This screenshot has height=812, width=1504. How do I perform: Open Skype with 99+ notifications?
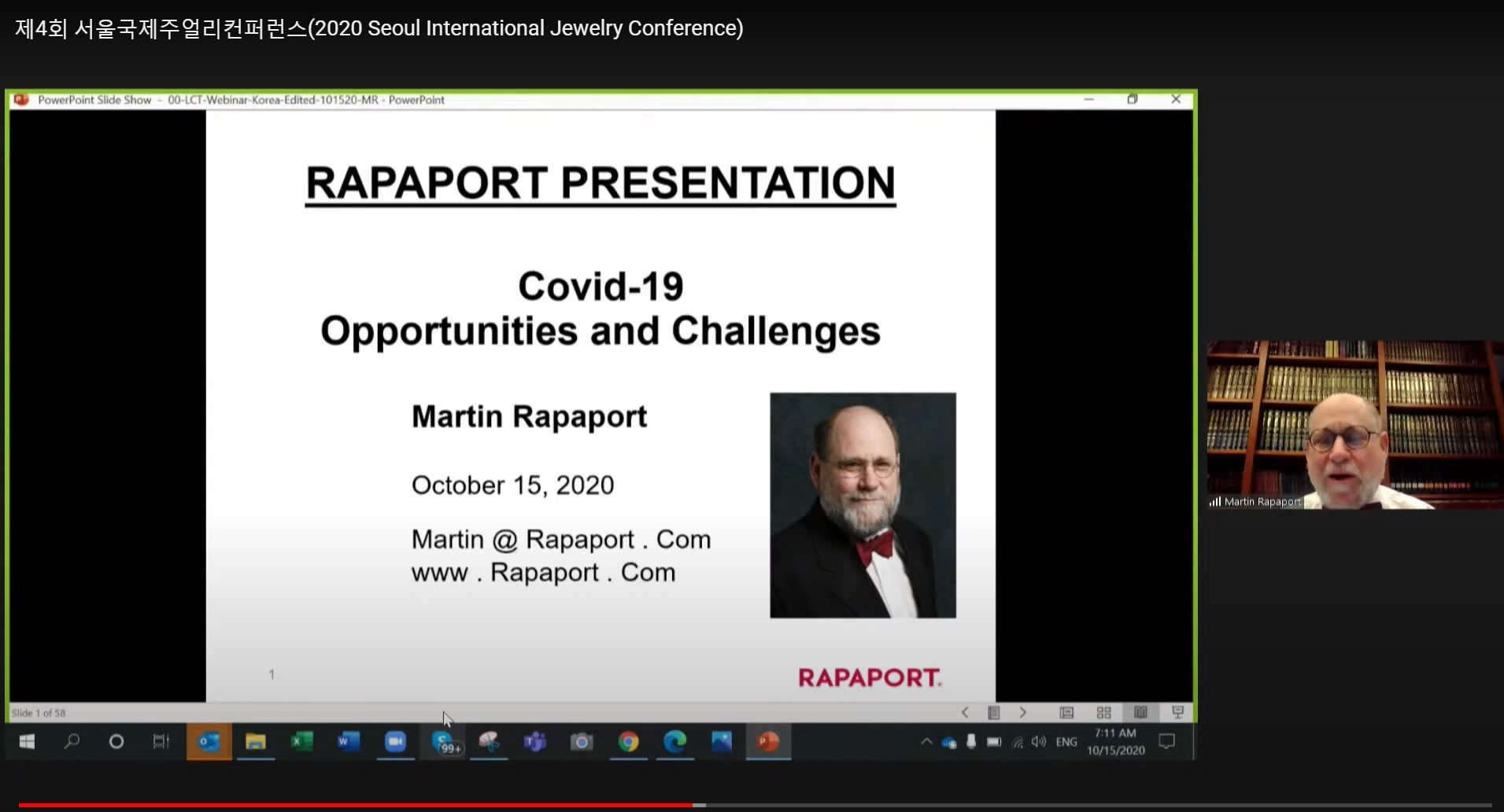[445, 742]
